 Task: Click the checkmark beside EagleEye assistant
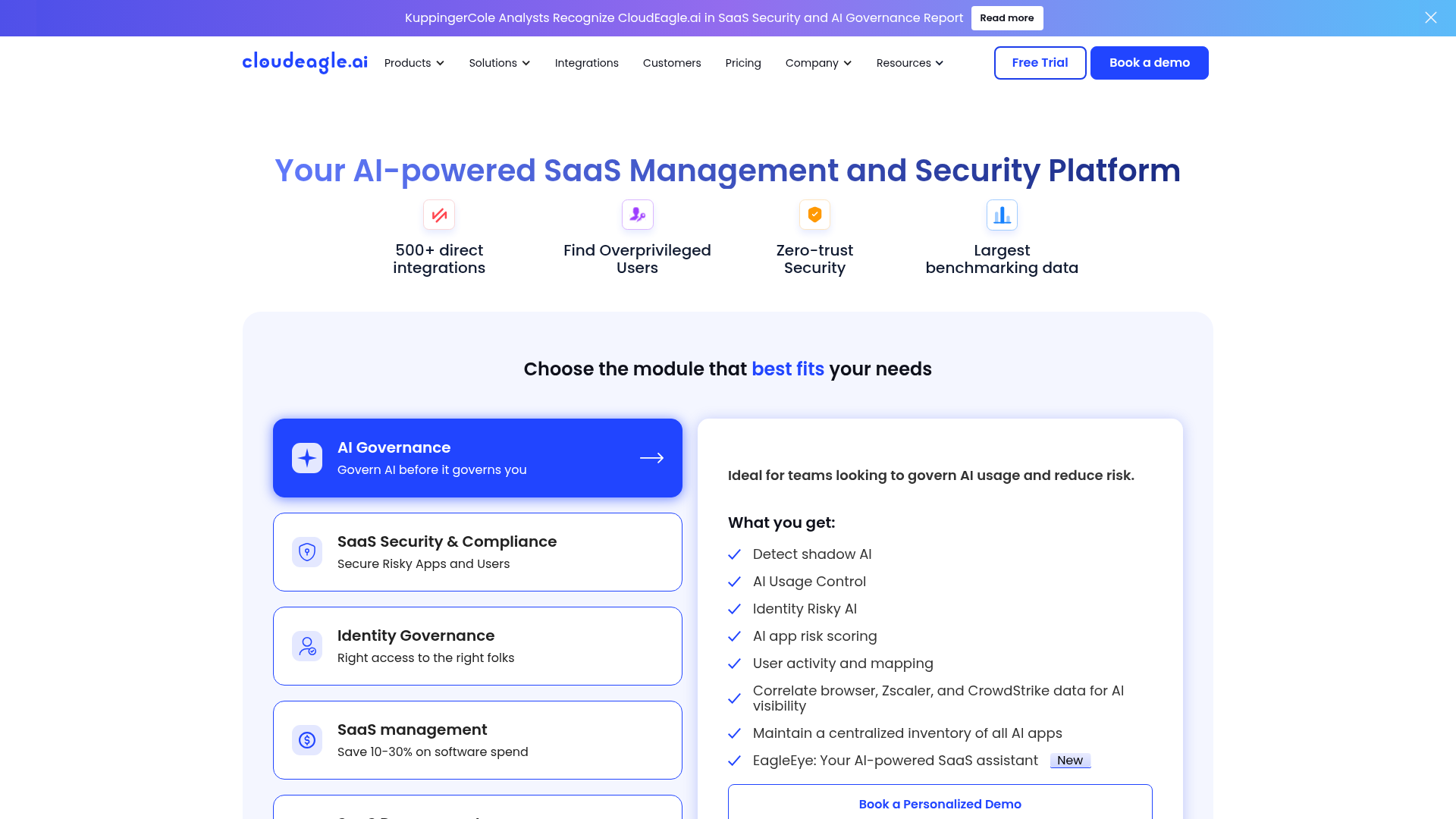(734, 761)
